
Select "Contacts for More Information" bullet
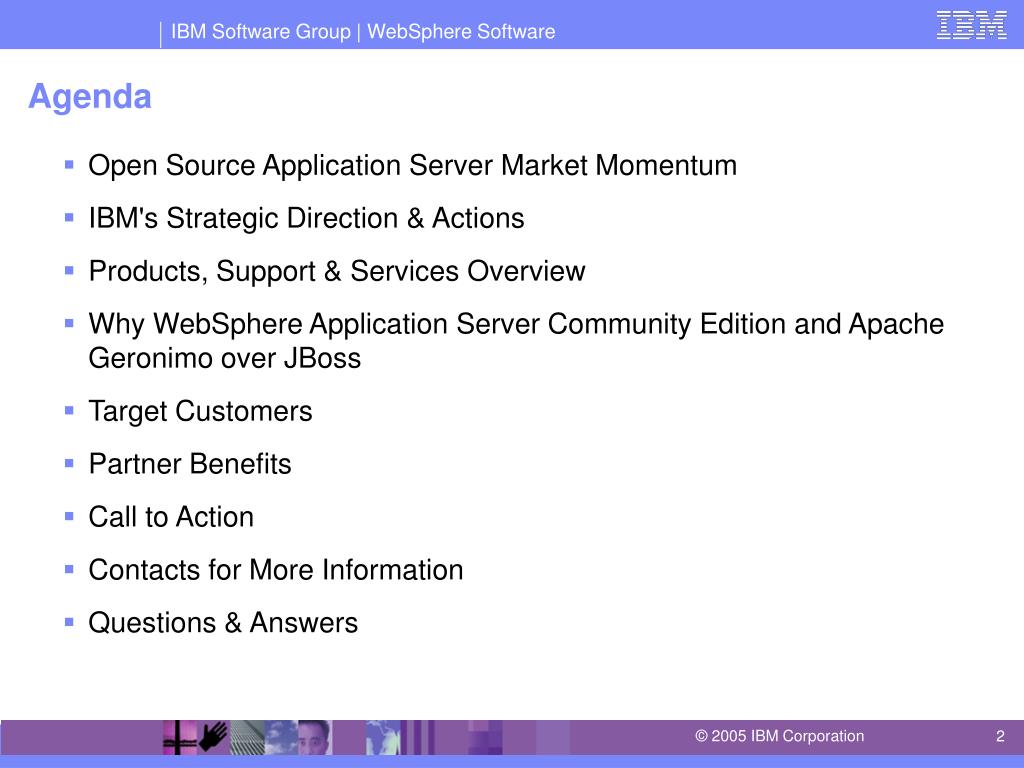(x=276, y=569)
